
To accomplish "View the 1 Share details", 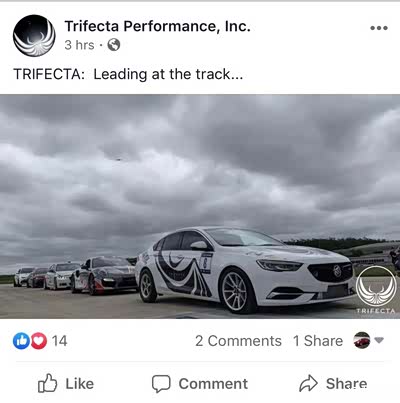I will point(318,341).
